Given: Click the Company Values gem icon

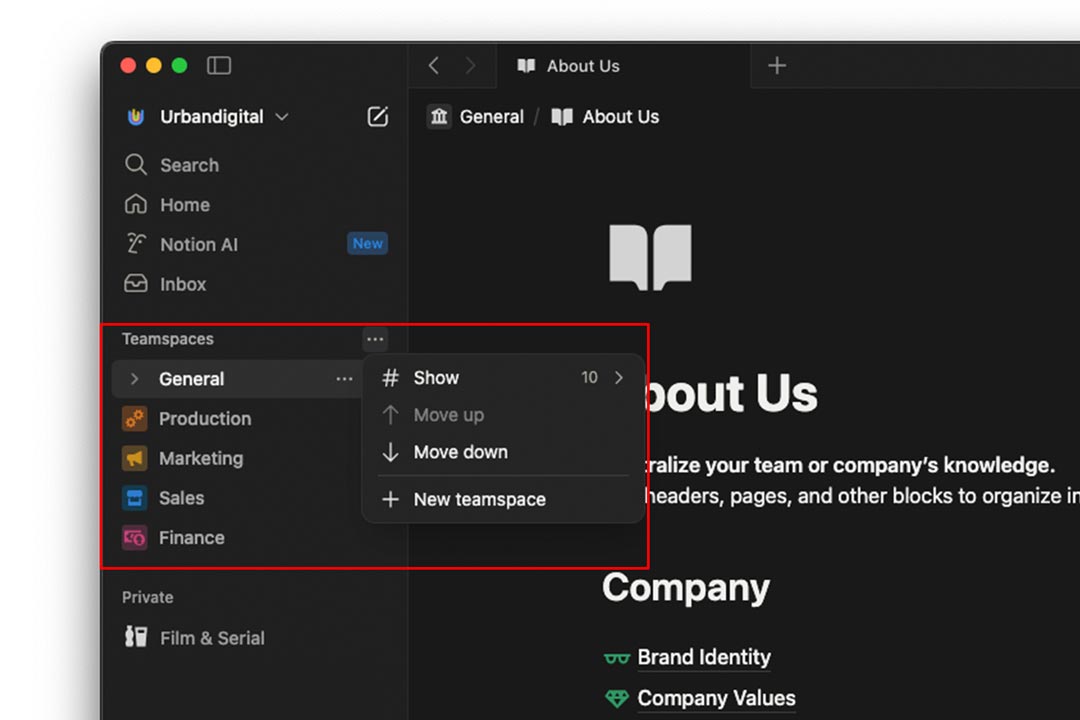Looking at the screenshot, I should point(616,699).
